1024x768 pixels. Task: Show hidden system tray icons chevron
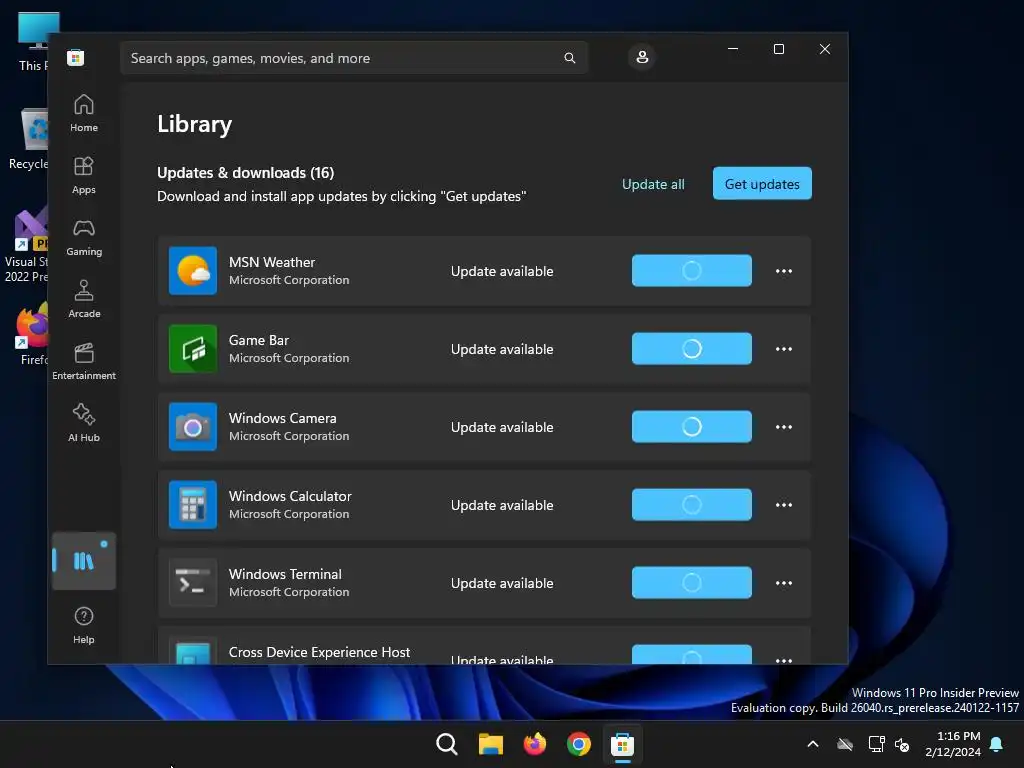pos(813,744)
